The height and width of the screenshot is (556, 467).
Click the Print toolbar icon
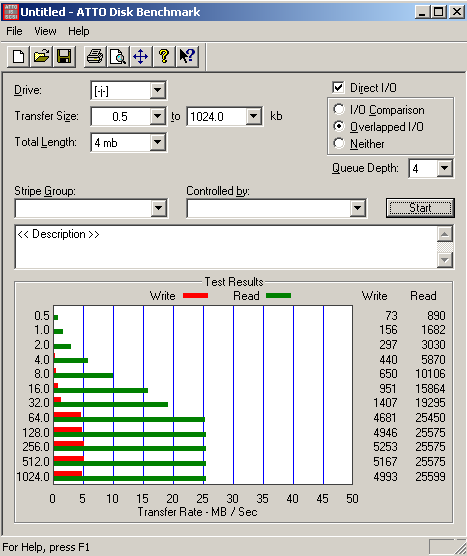click(95, 56)
